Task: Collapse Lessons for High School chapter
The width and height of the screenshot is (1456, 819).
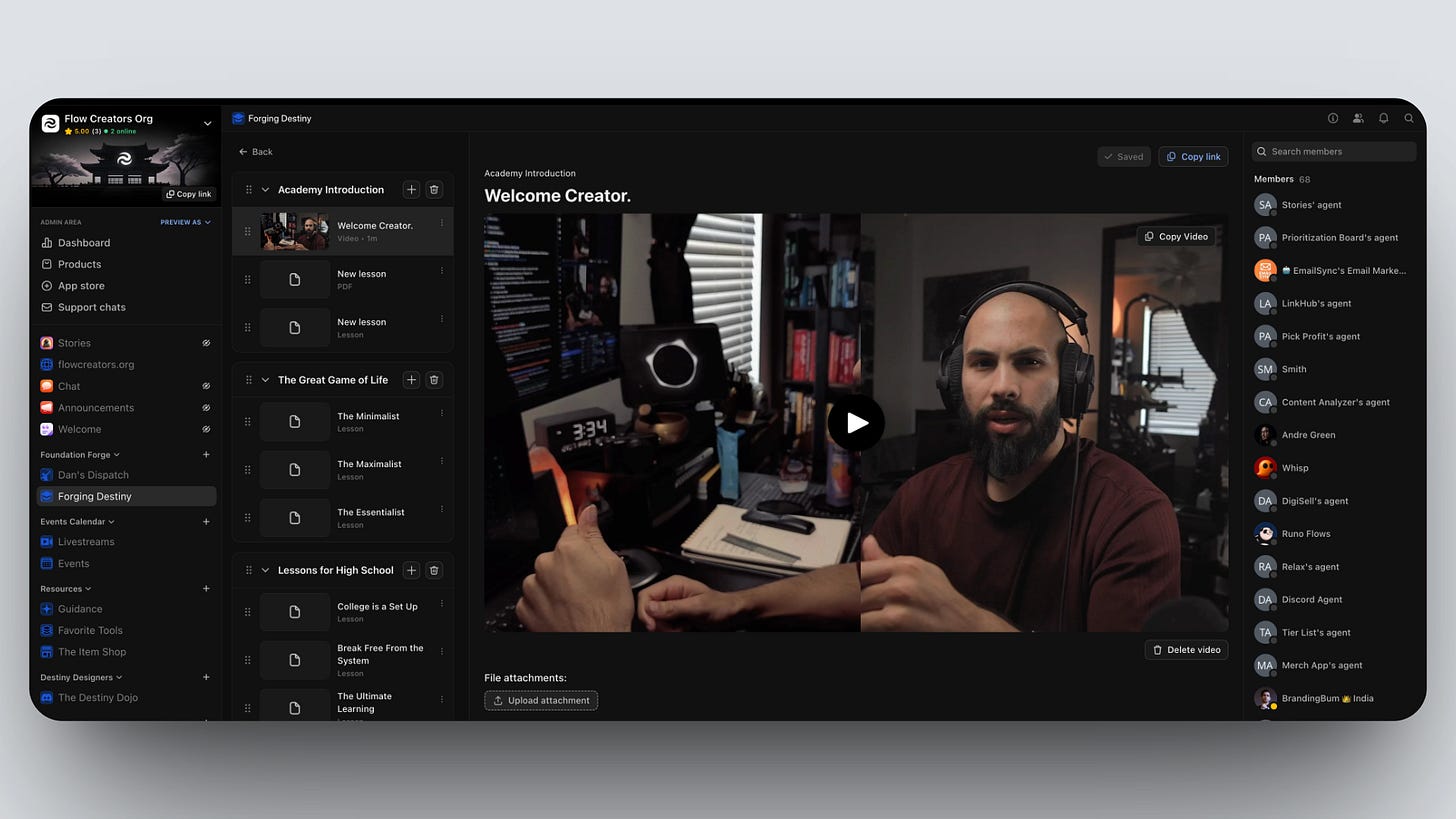Action: (265, 570)
